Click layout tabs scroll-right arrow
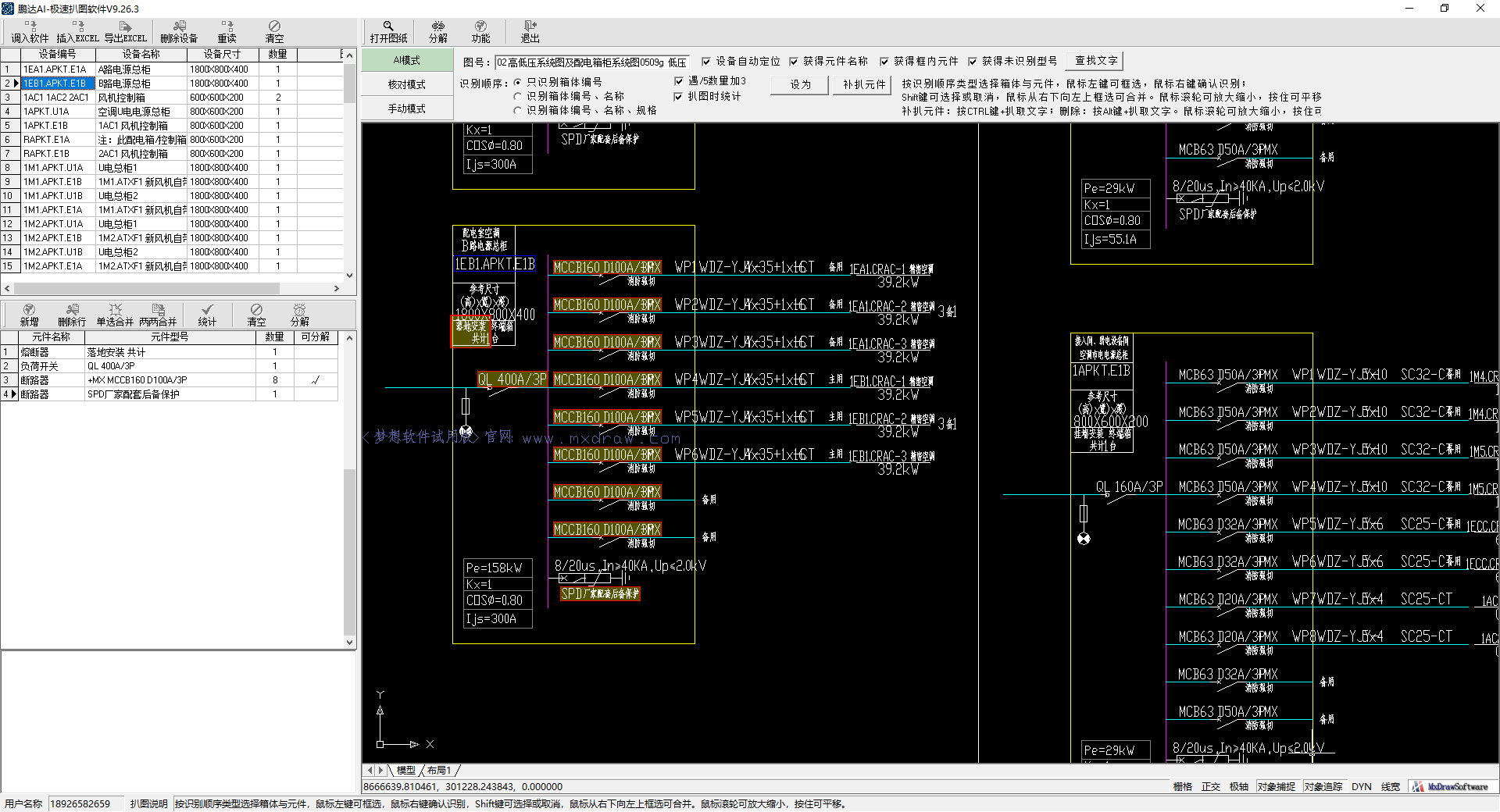 (381, 771)
